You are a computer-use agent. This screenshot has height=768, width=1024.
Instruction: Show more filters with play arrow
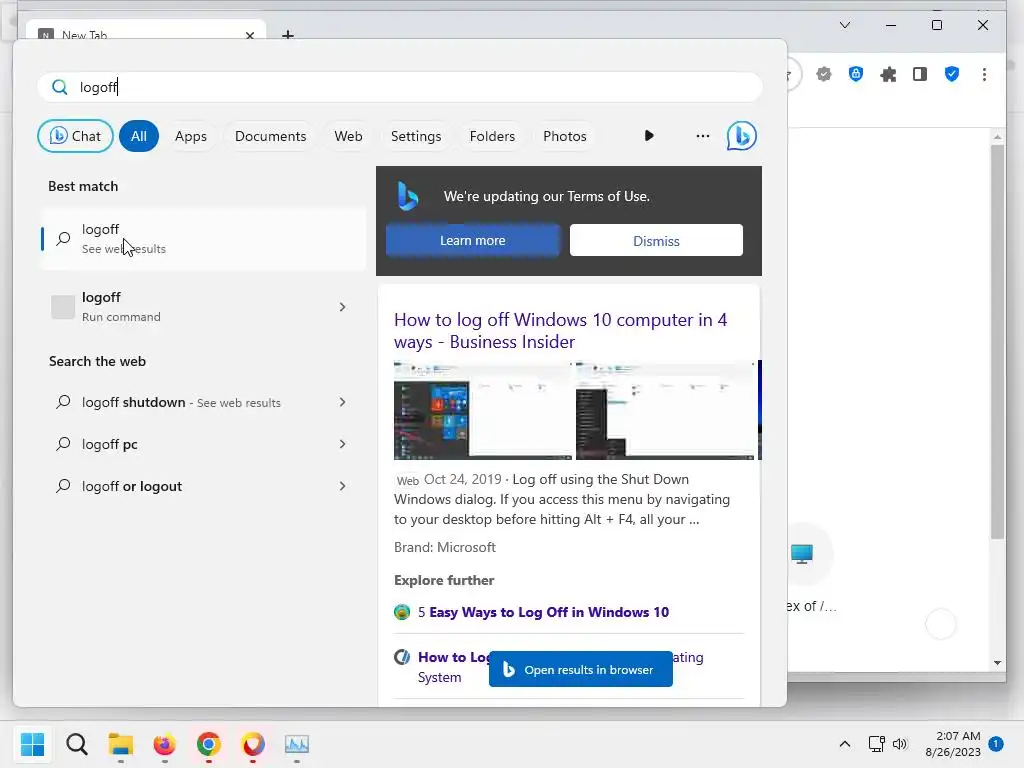[648, 136]
